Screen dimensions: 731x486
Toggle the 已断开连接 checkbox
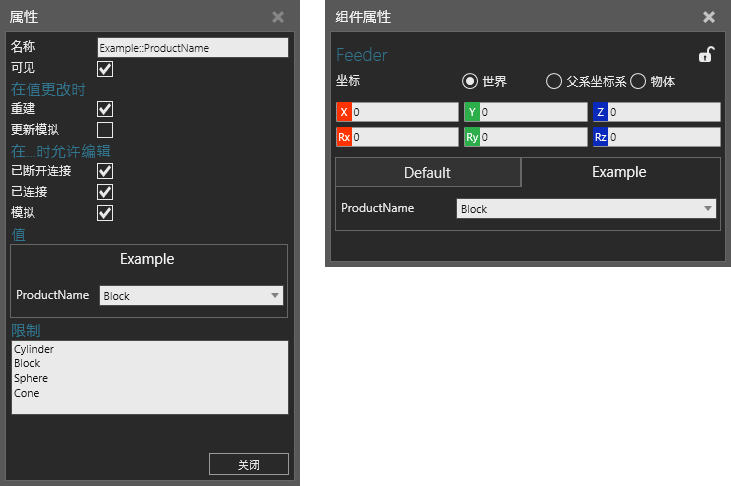[105, 171]
